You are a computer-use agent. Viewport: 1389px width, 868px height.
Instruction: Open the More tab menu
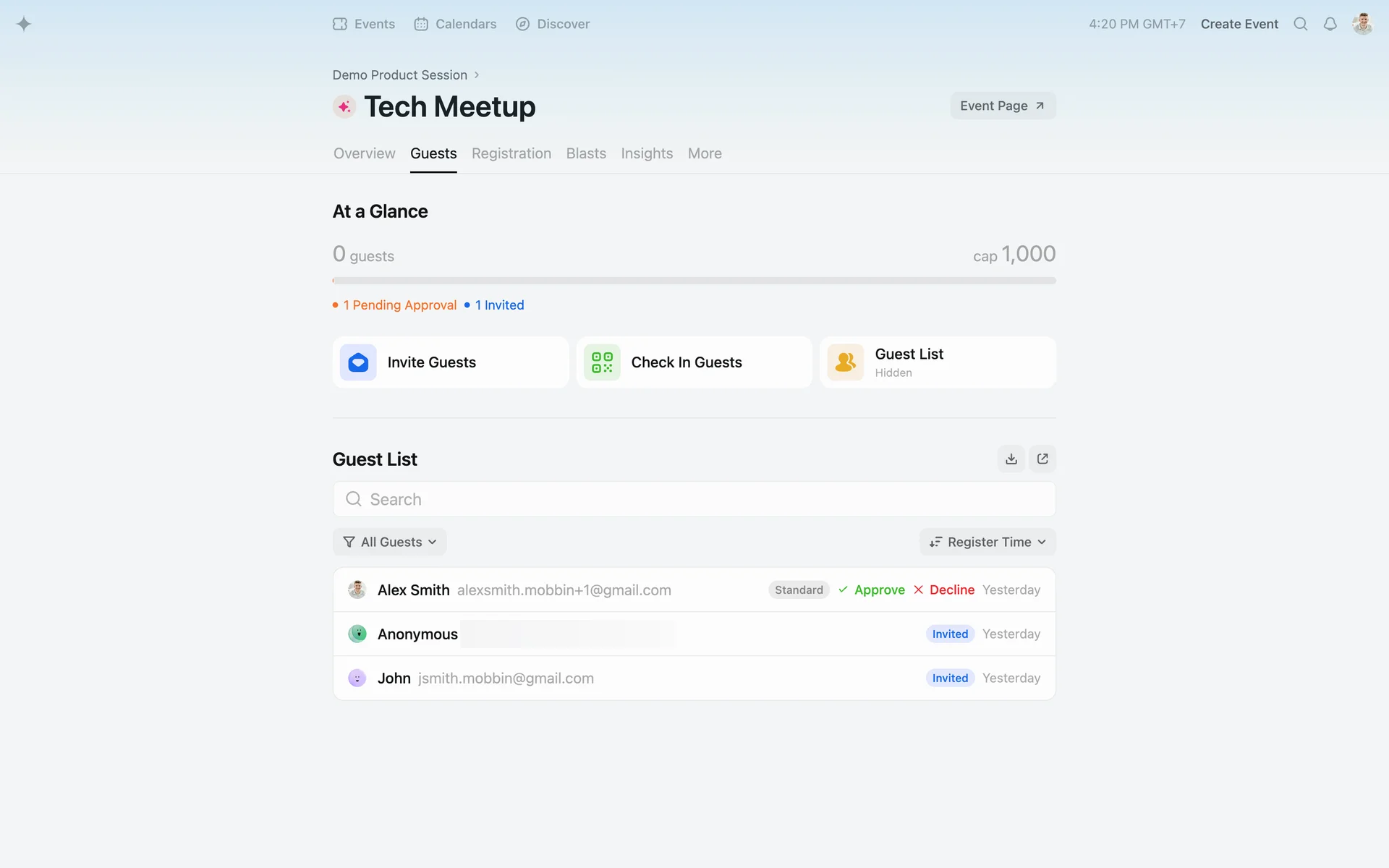point(704,153)
